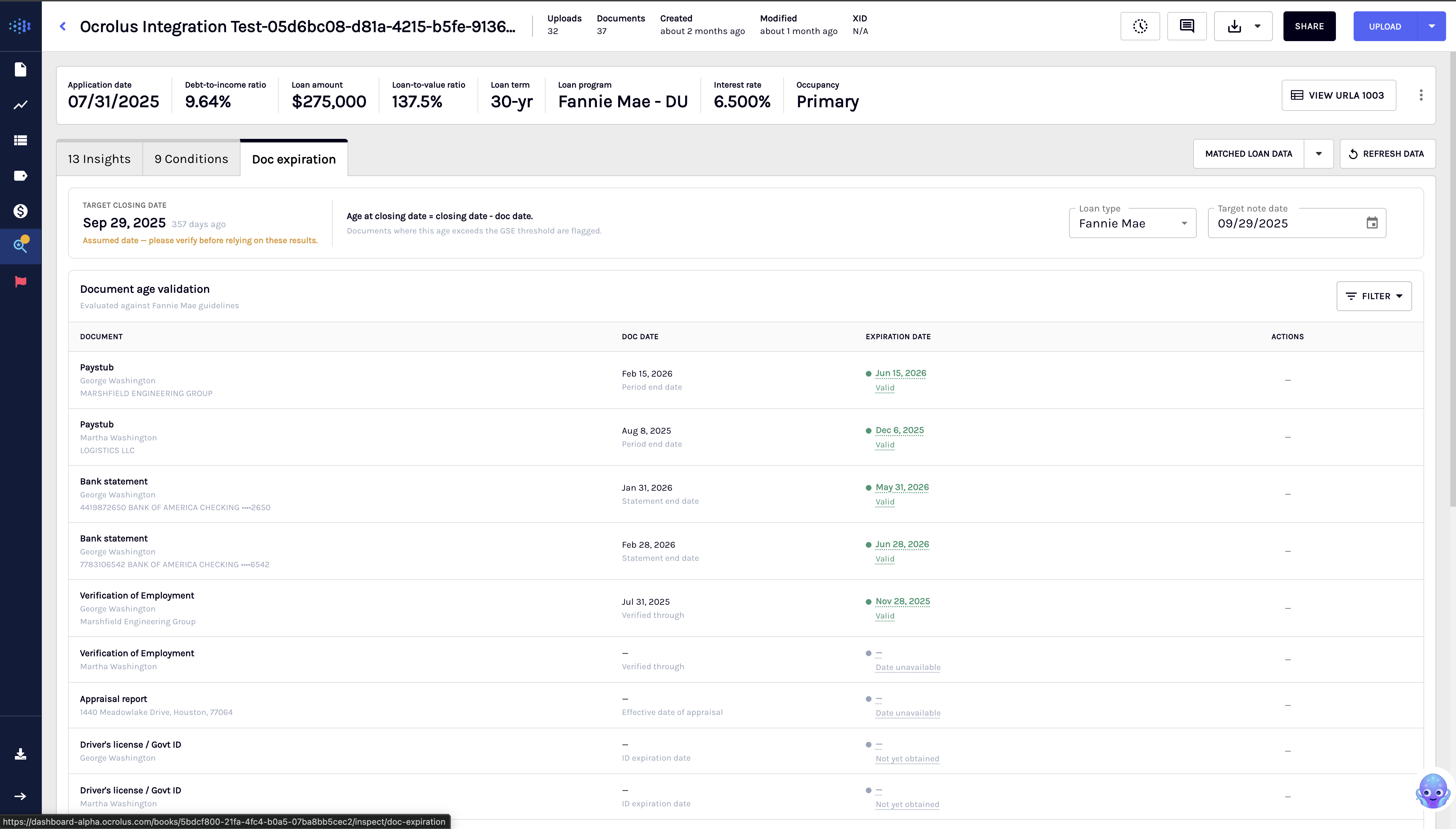The height and width of the screenshot is (829, 1456).
Task: Open the history clock icon
Action: tap(1140, 26)
